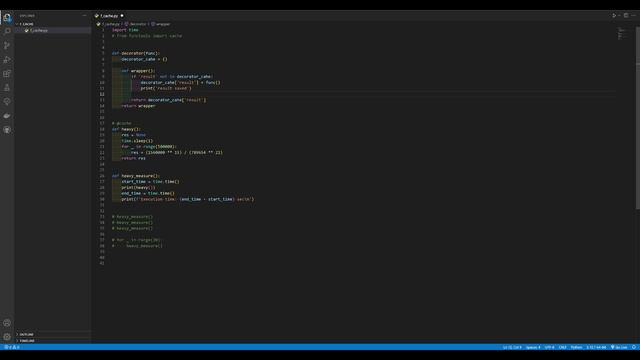Click the 'def heavy():' line
Image resolution: width=640 pixels, height=360 pixels.
click(x=126, y=129)
